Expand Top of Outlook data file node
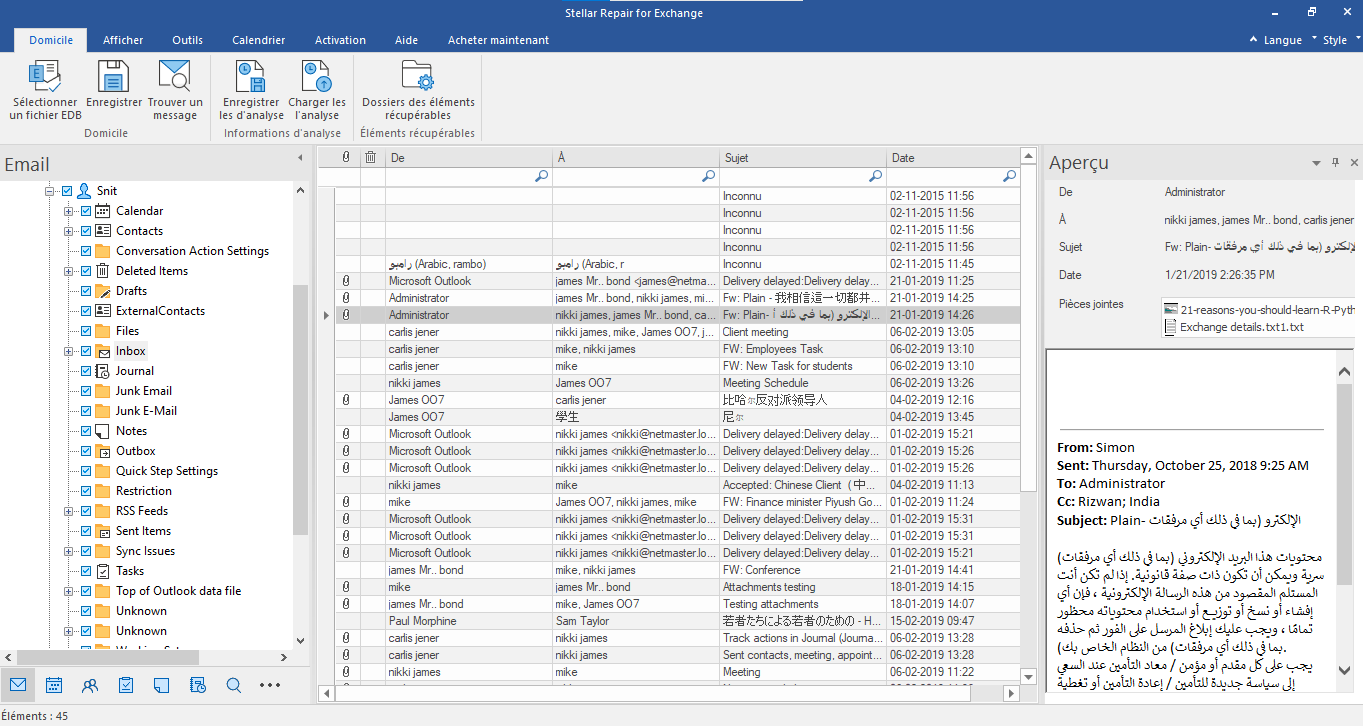Screen dimensions: 1363x726 (x=69, y=591)
